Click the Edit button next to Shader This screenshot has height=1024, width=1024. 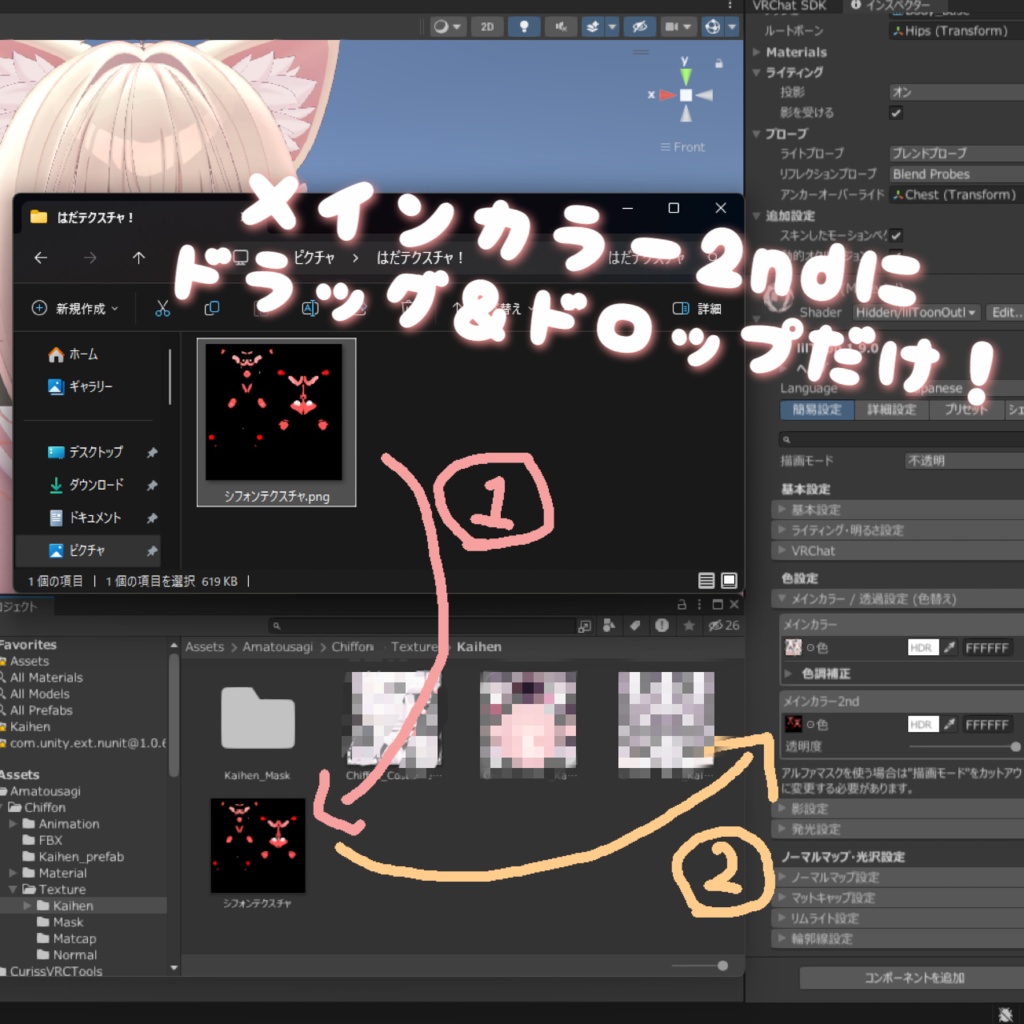tap(1007, 312)
